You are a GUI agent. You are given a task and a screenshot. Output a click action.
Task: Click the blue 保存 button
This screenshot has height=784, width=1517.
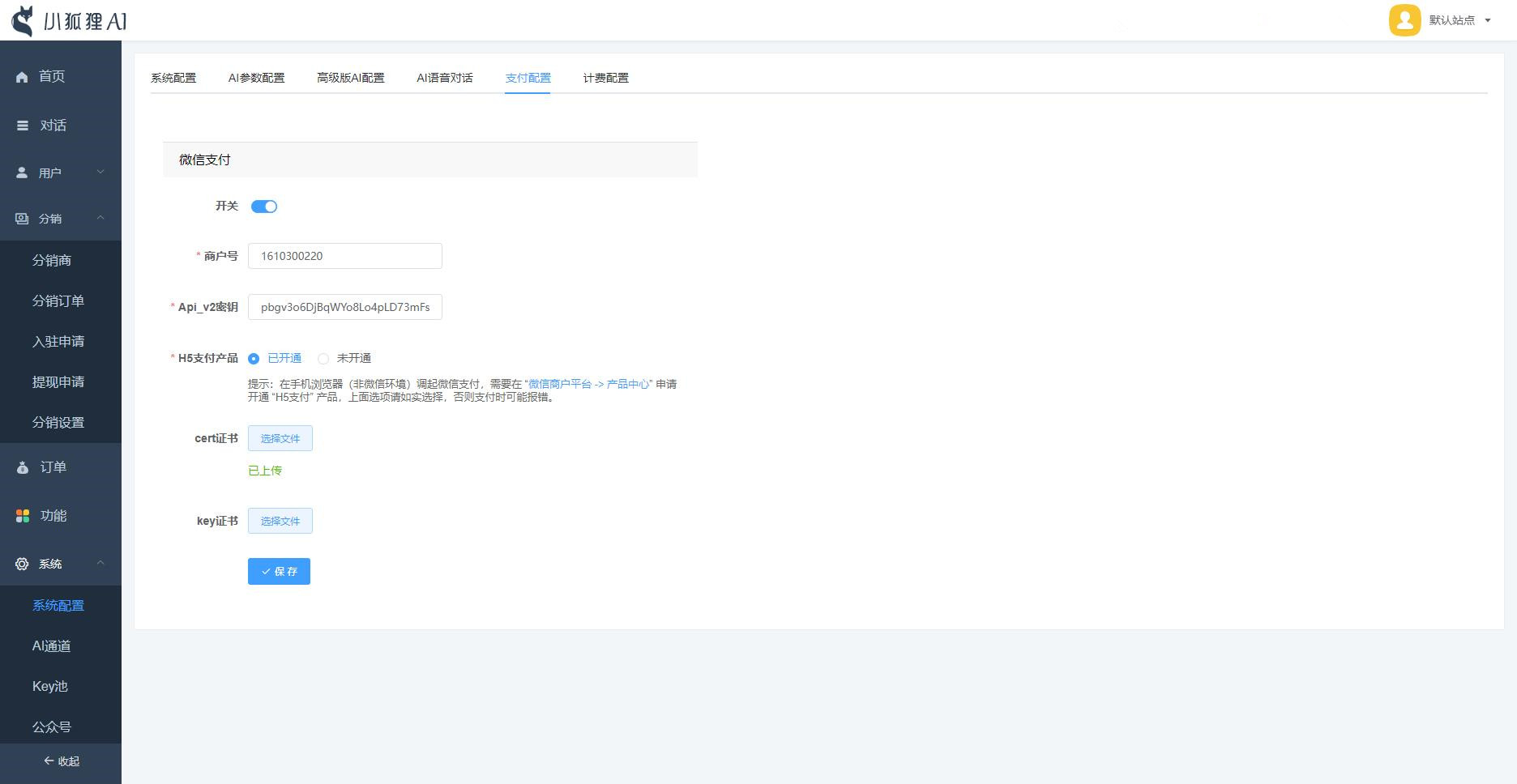coord(279,572)
